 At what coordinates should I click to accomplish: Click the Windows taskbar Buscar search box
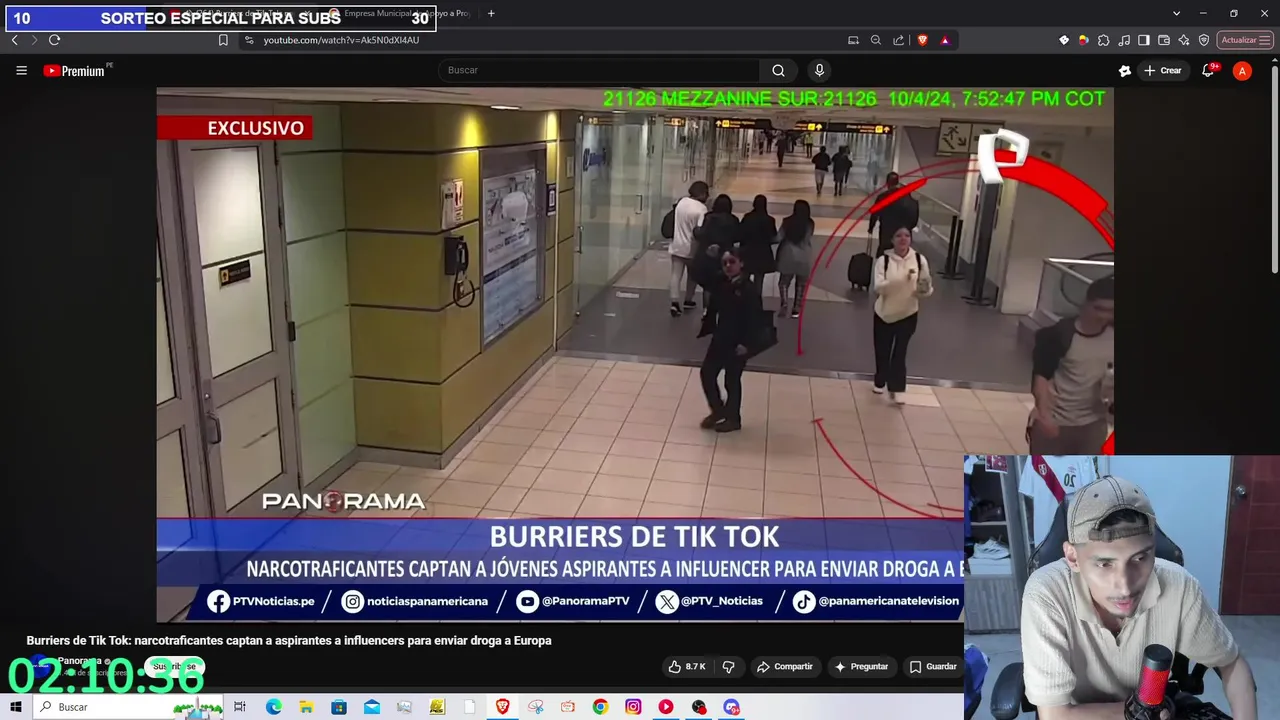click(x=128, y=707)
